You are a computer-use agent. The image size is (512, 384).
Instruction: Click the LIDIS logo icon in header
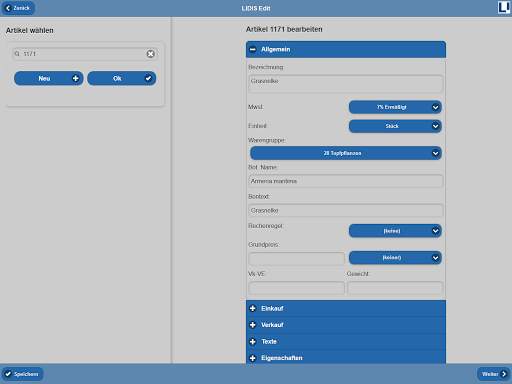[x=504, y=7]
